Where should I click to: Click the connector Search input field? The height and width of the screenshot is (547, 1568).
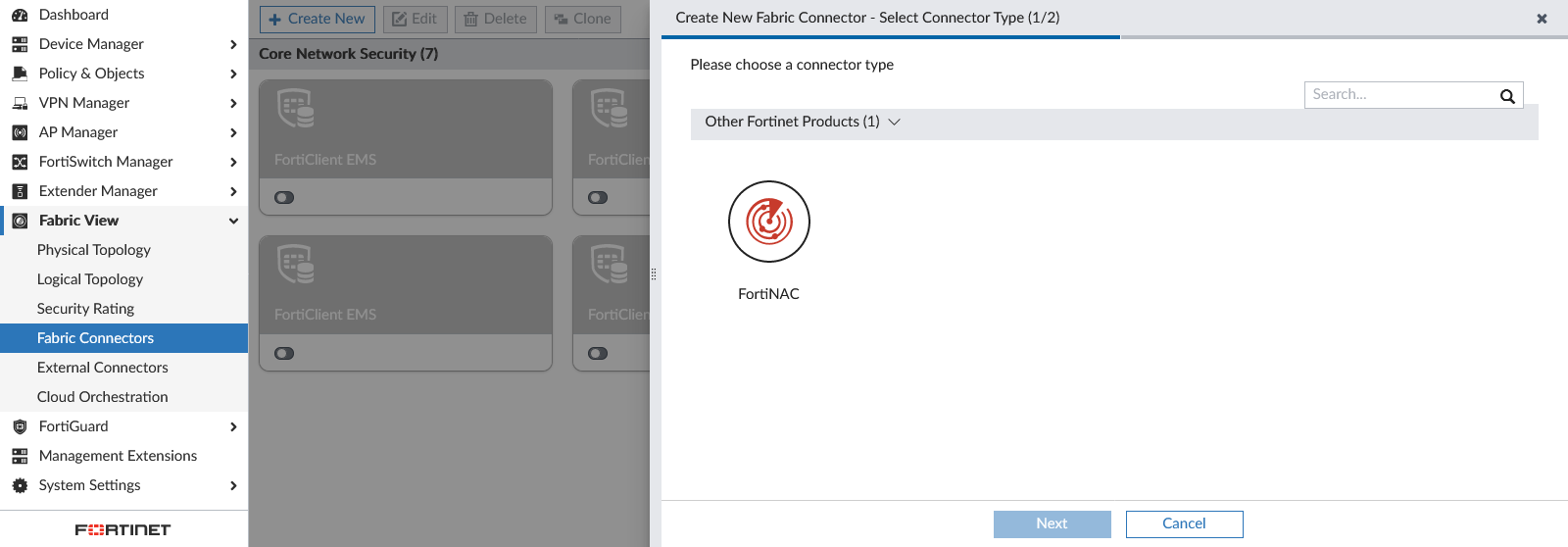click(x=1398, y=95)
